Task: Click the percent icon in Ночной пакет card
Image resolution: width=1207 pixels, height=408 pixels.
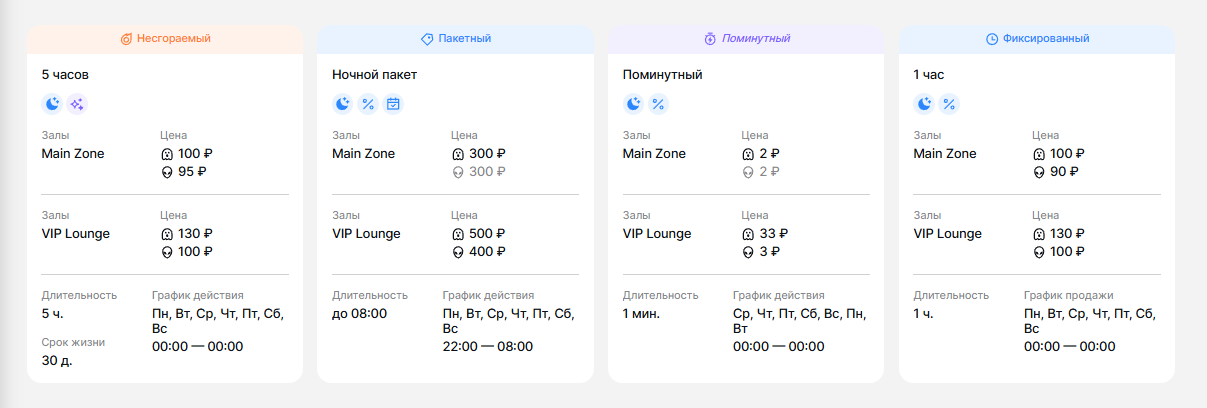Action: (x=368, y=104)
